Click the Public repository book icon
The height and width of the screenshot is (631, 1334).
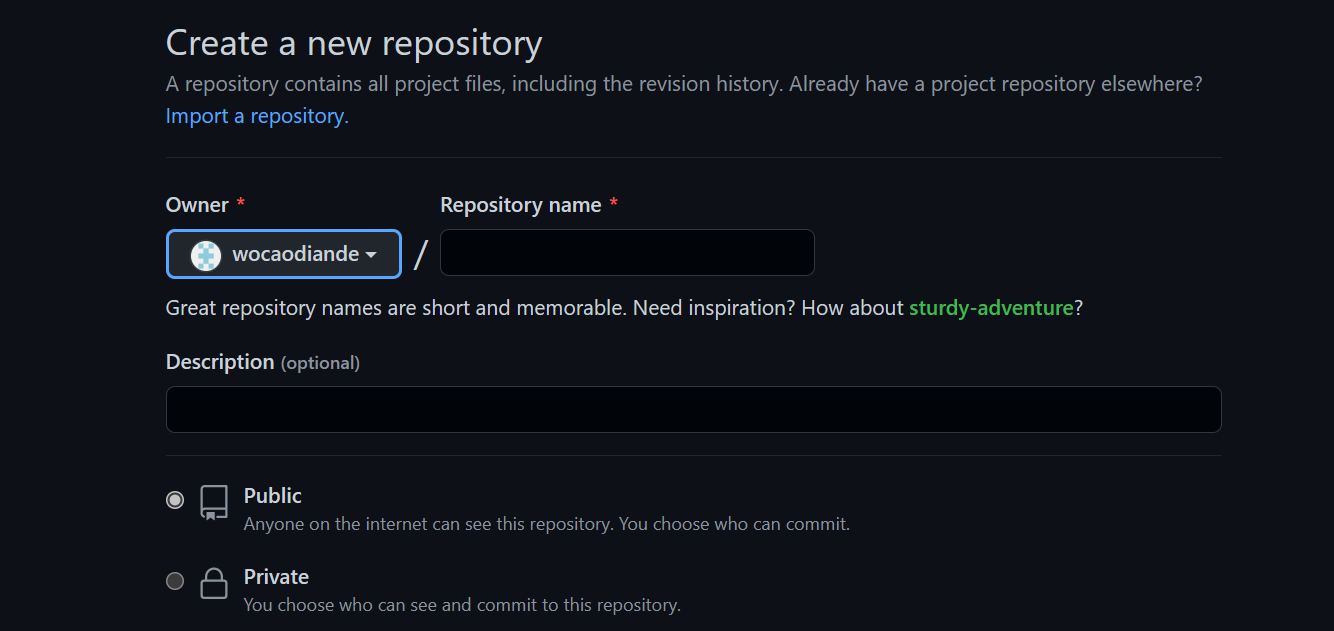214,502
